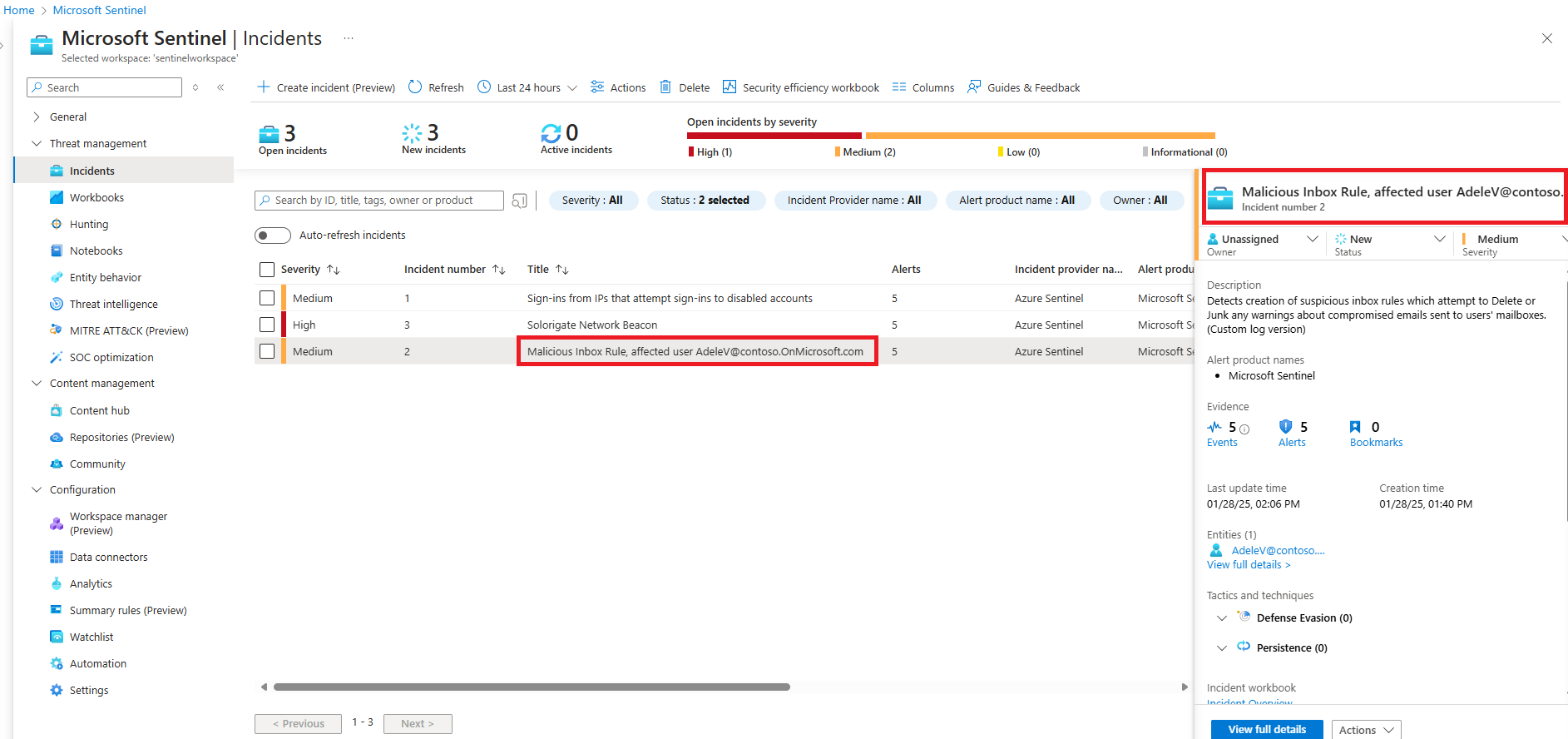This screenshot has width=1568, height=739.
Task: Open Sentinel Settings
Action: coord(88,690)
